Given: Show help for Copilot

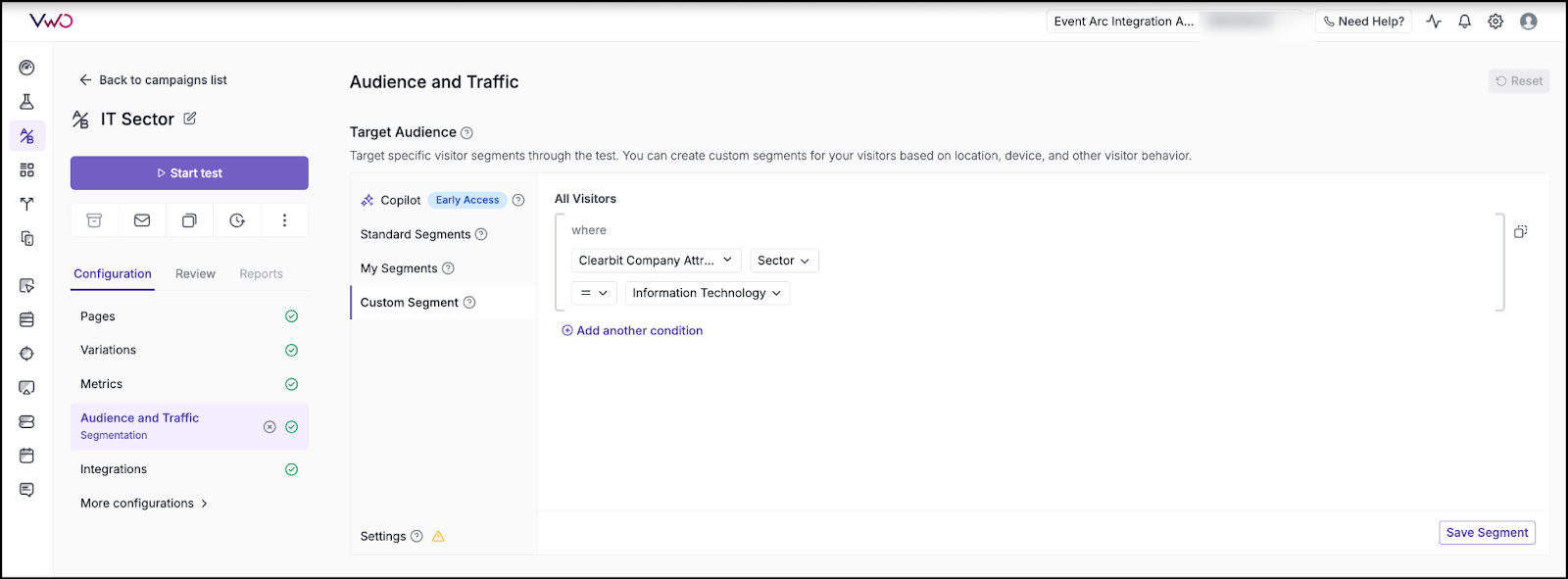Looking at the screenshot, I should coord(518,200).
